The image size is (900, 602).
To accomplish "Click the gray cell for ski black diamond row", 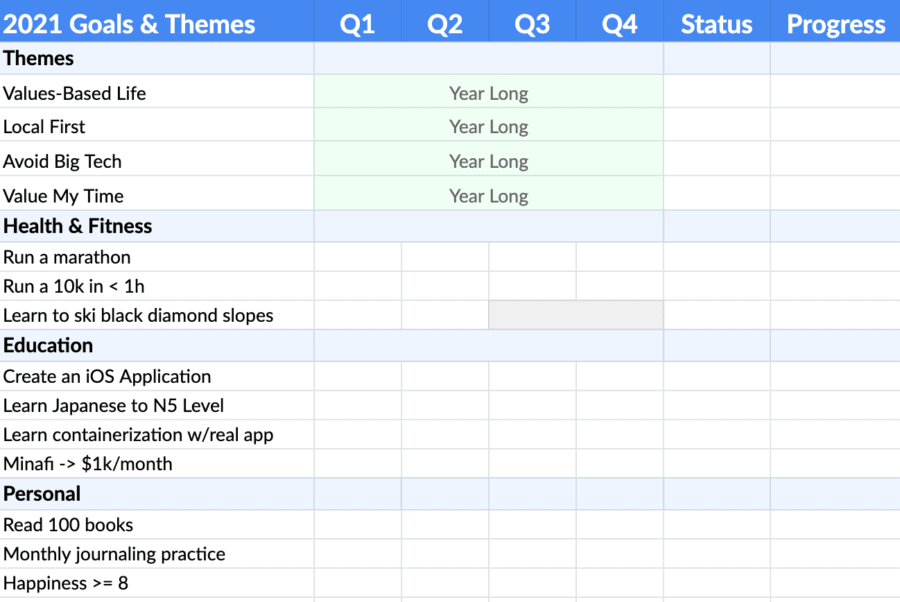I will 576,315.
